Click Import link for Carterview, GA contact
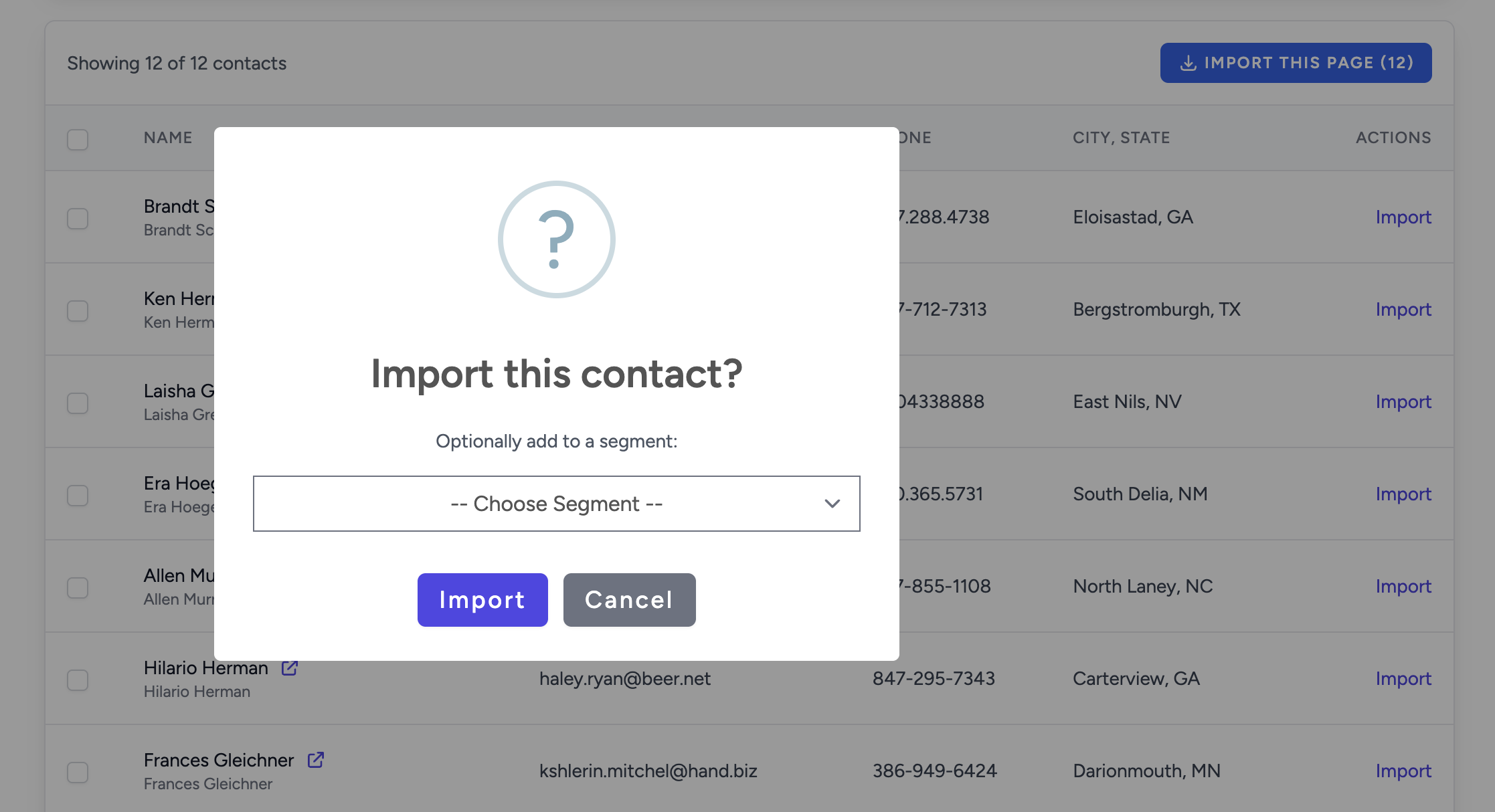The image size is (1495, 812). [1403, 679]
